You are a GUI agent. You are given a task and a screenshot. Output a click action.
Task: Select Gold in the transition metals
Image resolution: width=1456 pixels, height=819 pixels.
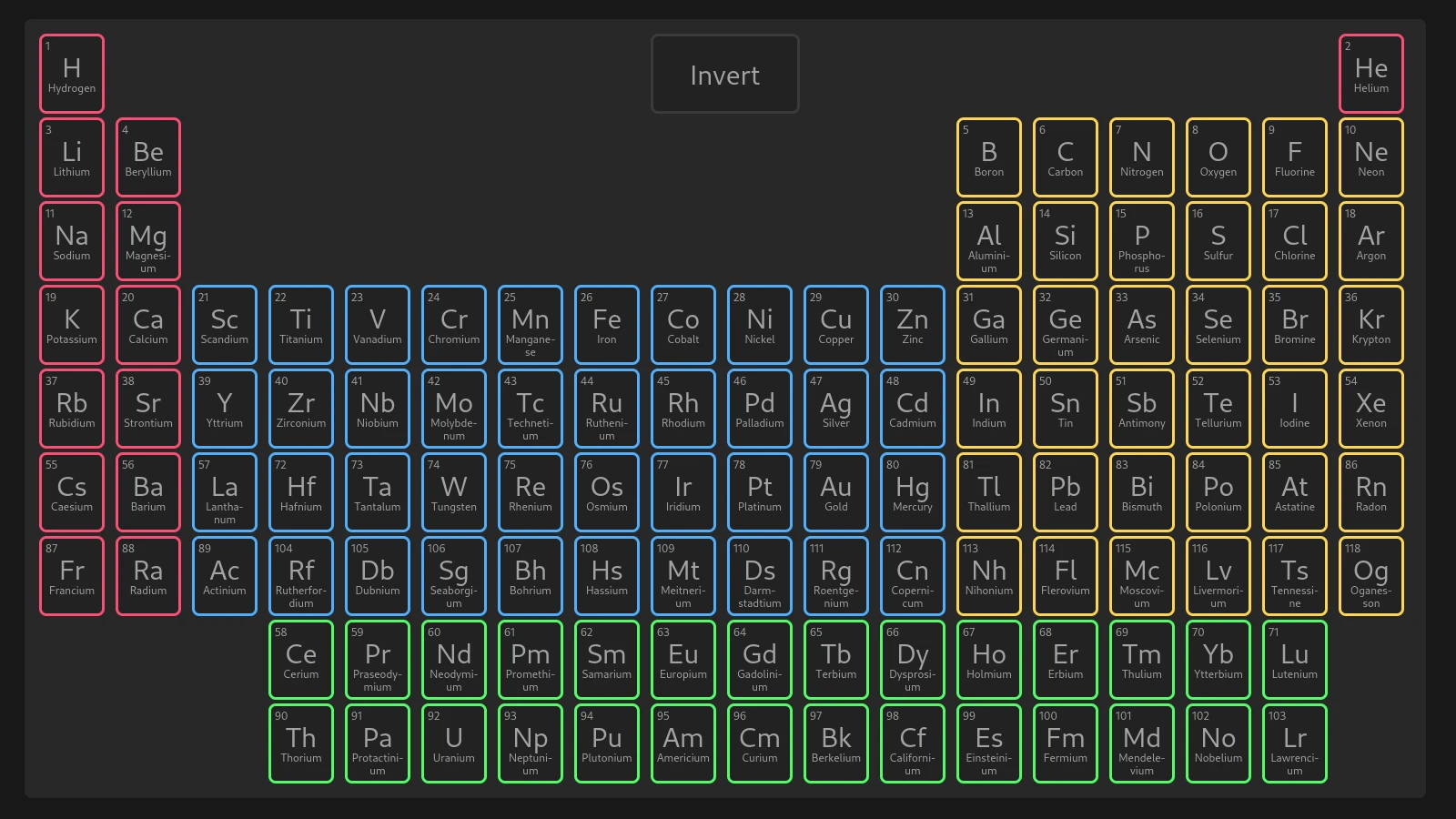click(836, 491)
